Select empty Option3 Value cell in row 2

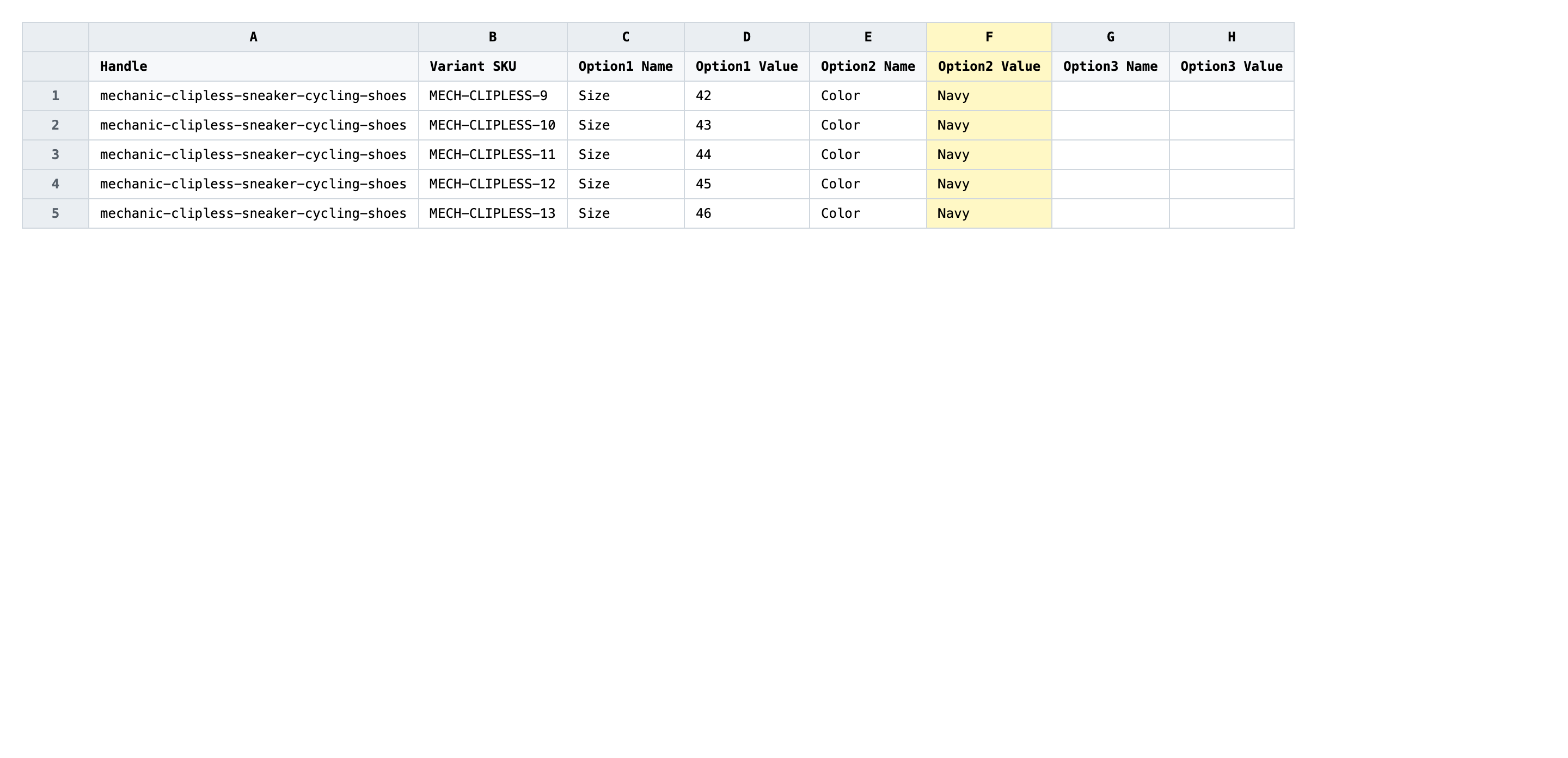point(1232,125)
